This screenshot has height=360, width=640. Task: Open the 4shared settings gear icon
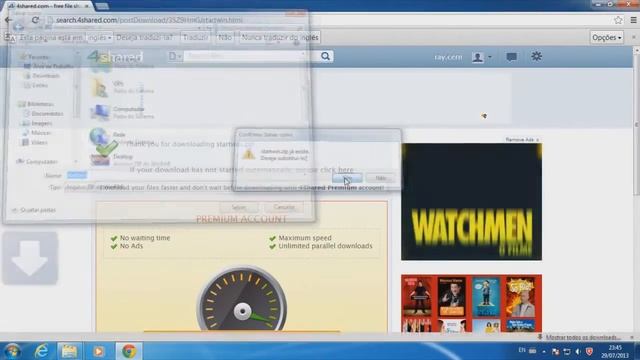pyautogui.click(x=536, y=56)
